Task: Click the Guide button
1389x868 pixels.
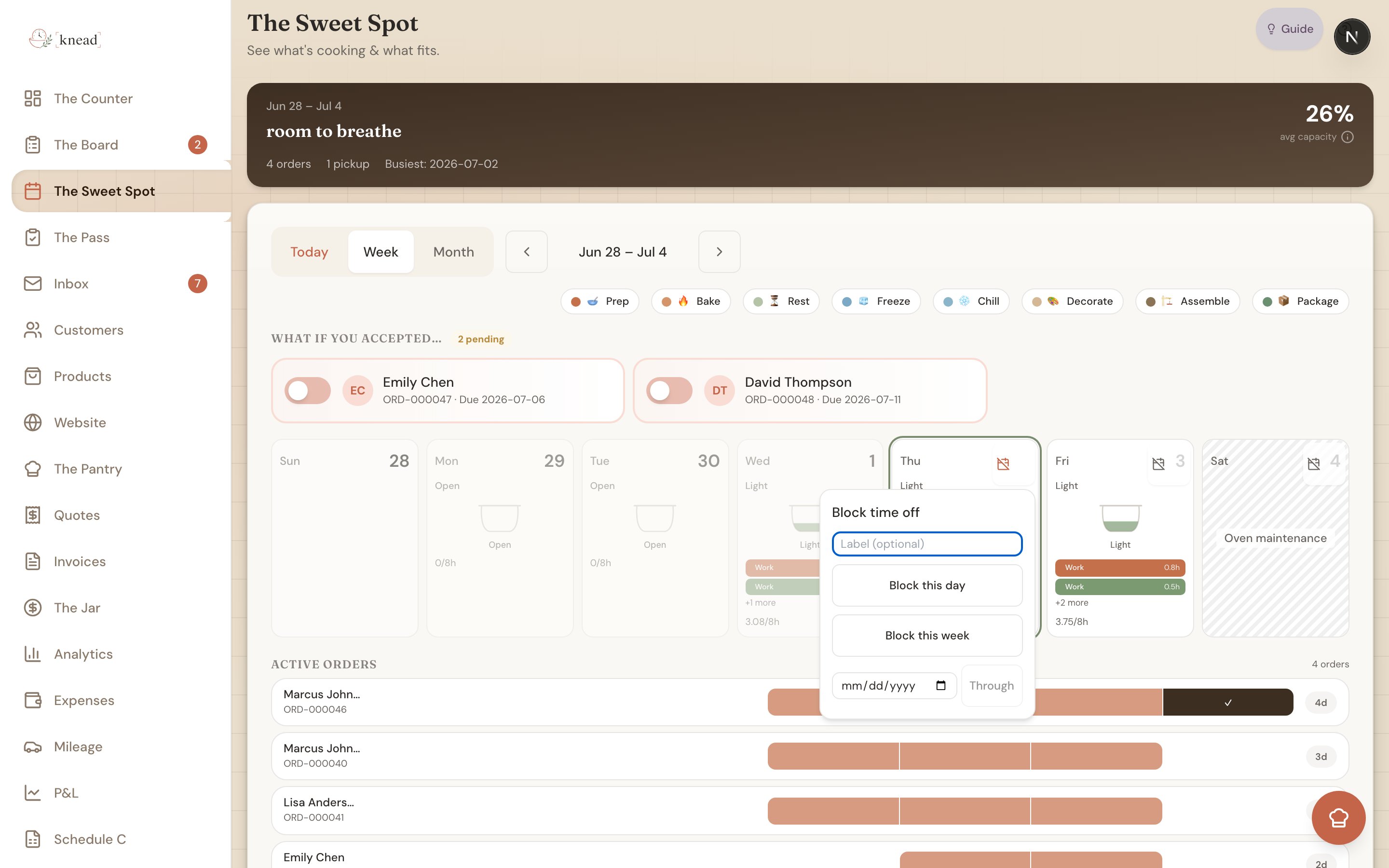Action: [x=1289, y=29]
